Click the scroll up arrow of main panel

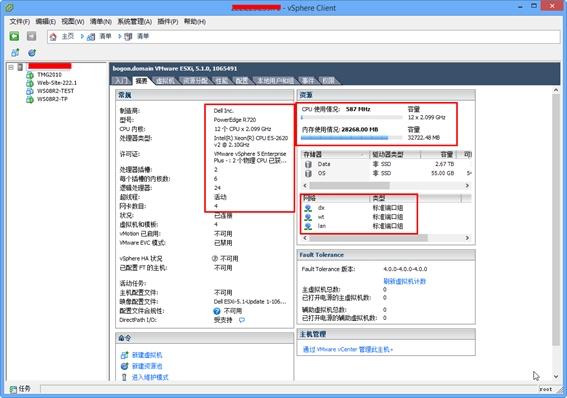pyautogui.click(x=556, y=90)
